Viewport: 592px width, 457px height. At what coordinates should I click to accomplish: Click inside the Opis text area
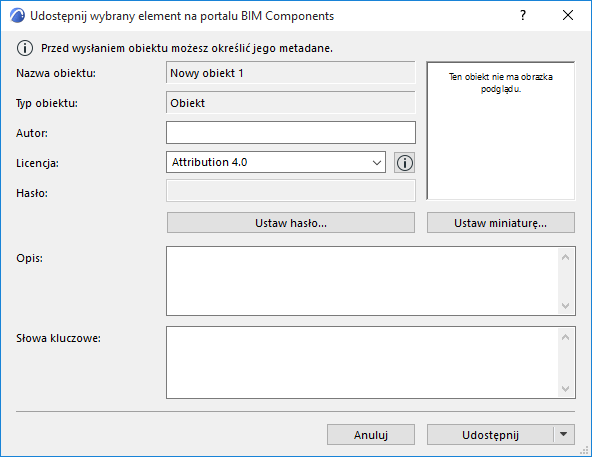(x=362, y=281)
